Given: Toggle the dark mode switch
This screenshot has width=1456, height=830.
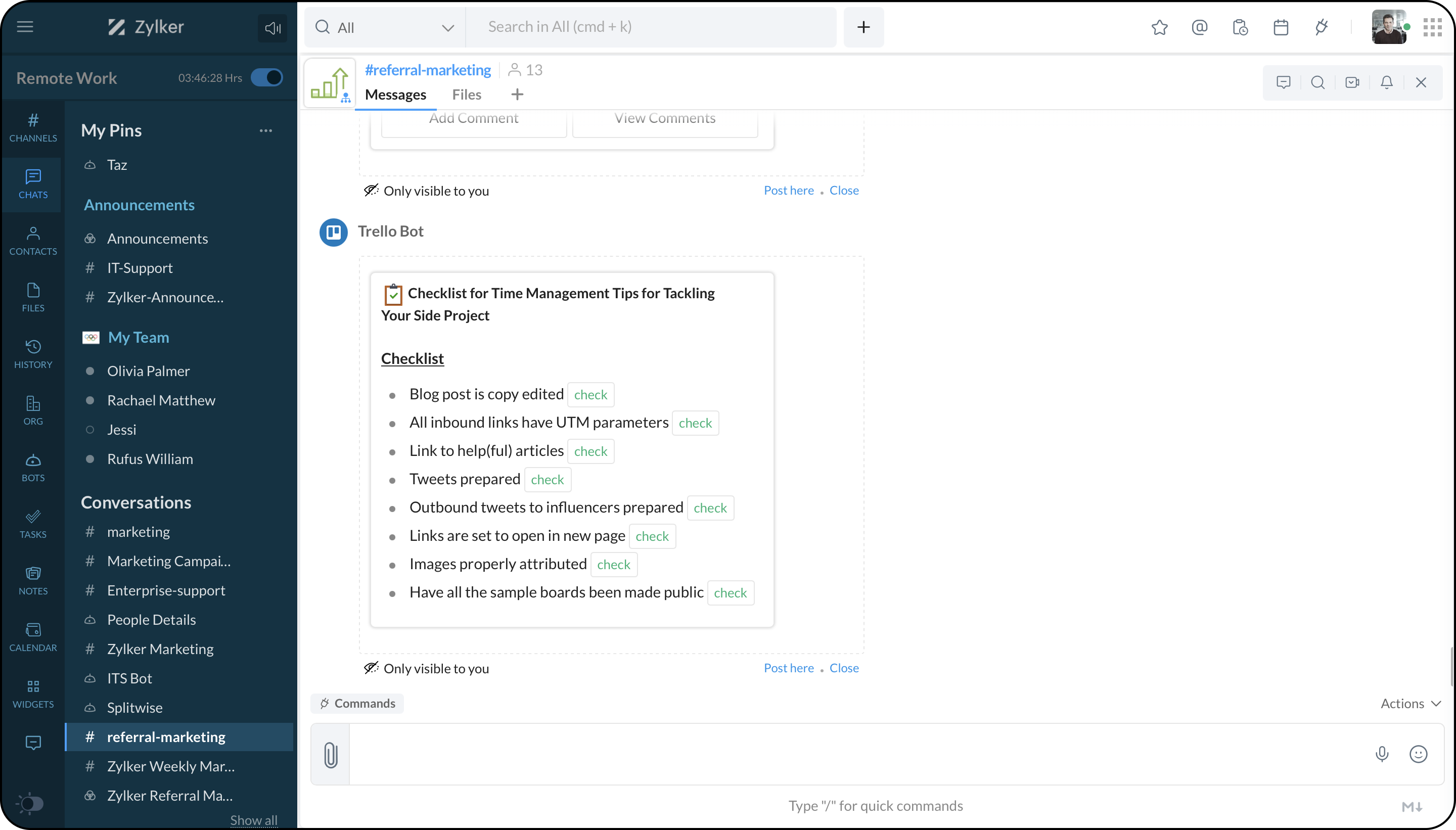Looking at the screenshot, I should [x=30, y=803].
